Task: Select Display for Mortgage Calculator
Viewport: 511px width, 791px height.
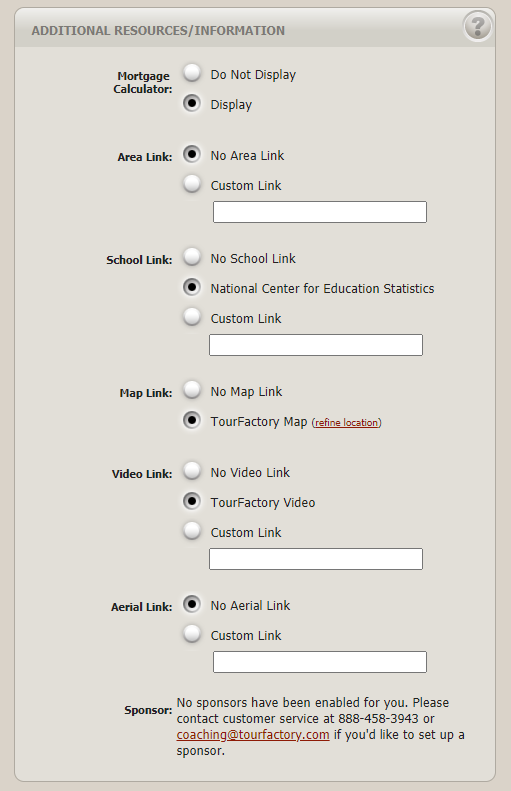Action: (192, 103)
